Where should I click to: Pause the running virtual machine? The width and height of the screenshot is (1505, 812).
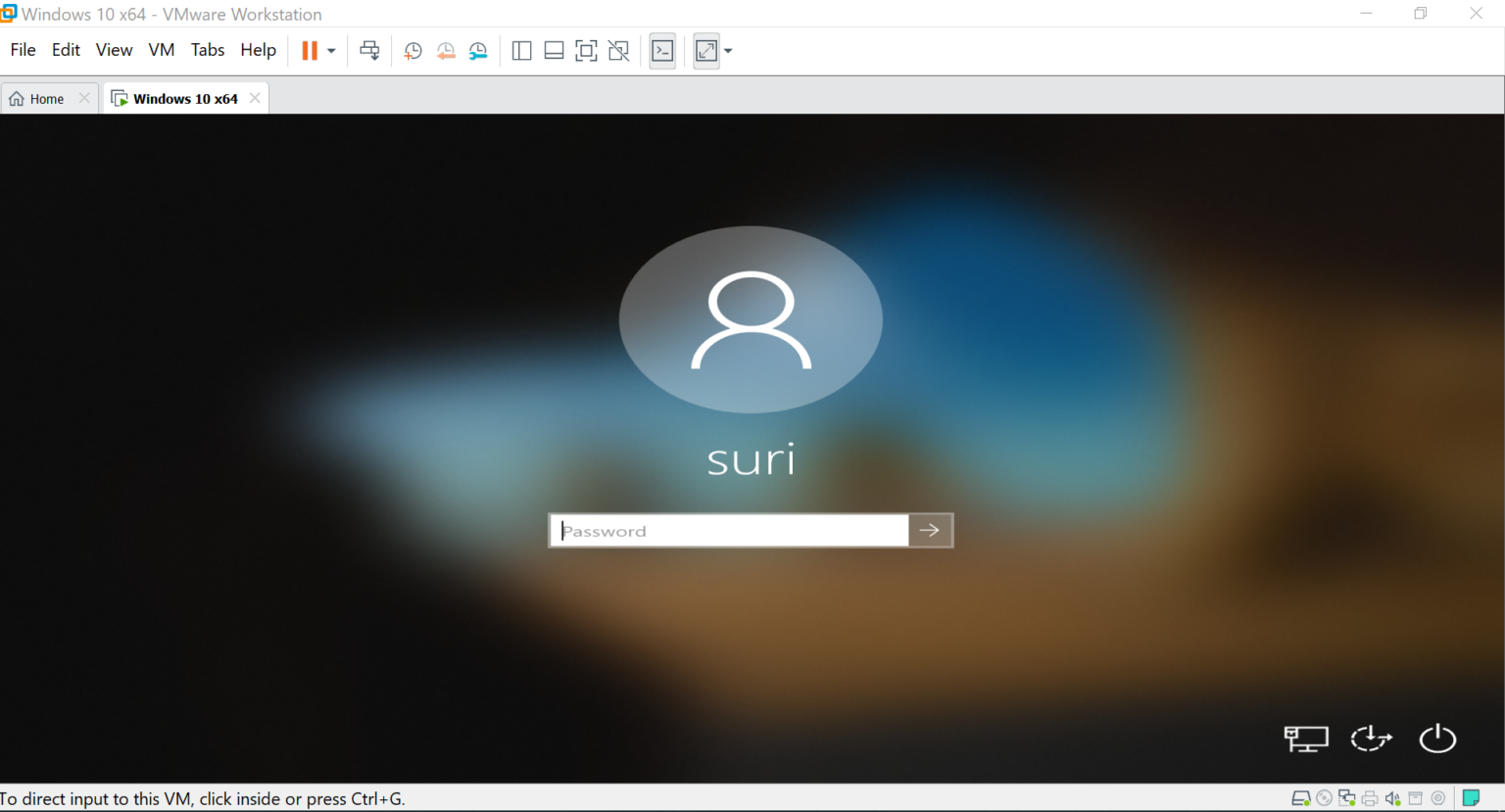310,51
